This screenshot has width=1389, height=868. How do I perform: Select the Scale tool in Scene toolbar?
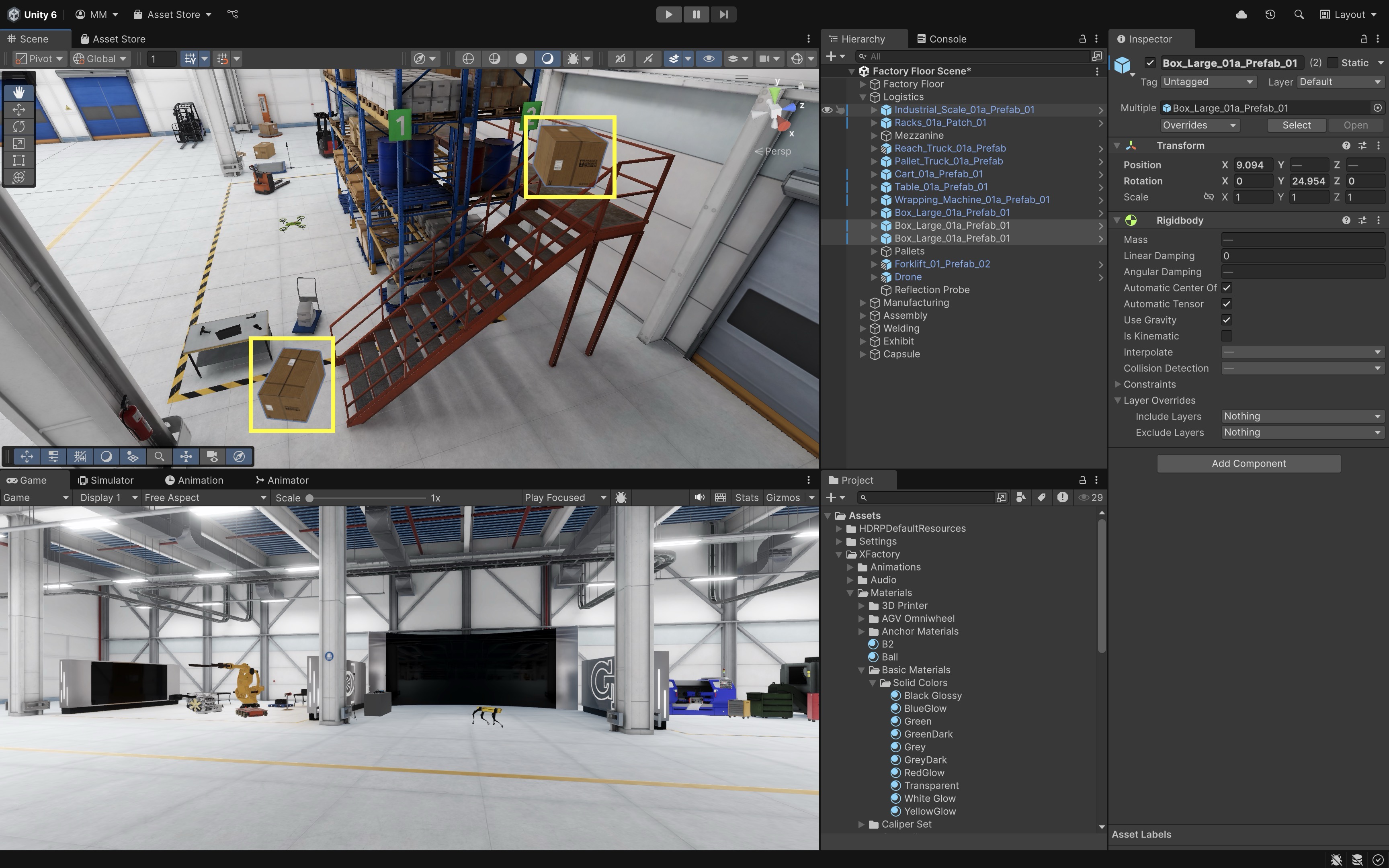[19, 143]
